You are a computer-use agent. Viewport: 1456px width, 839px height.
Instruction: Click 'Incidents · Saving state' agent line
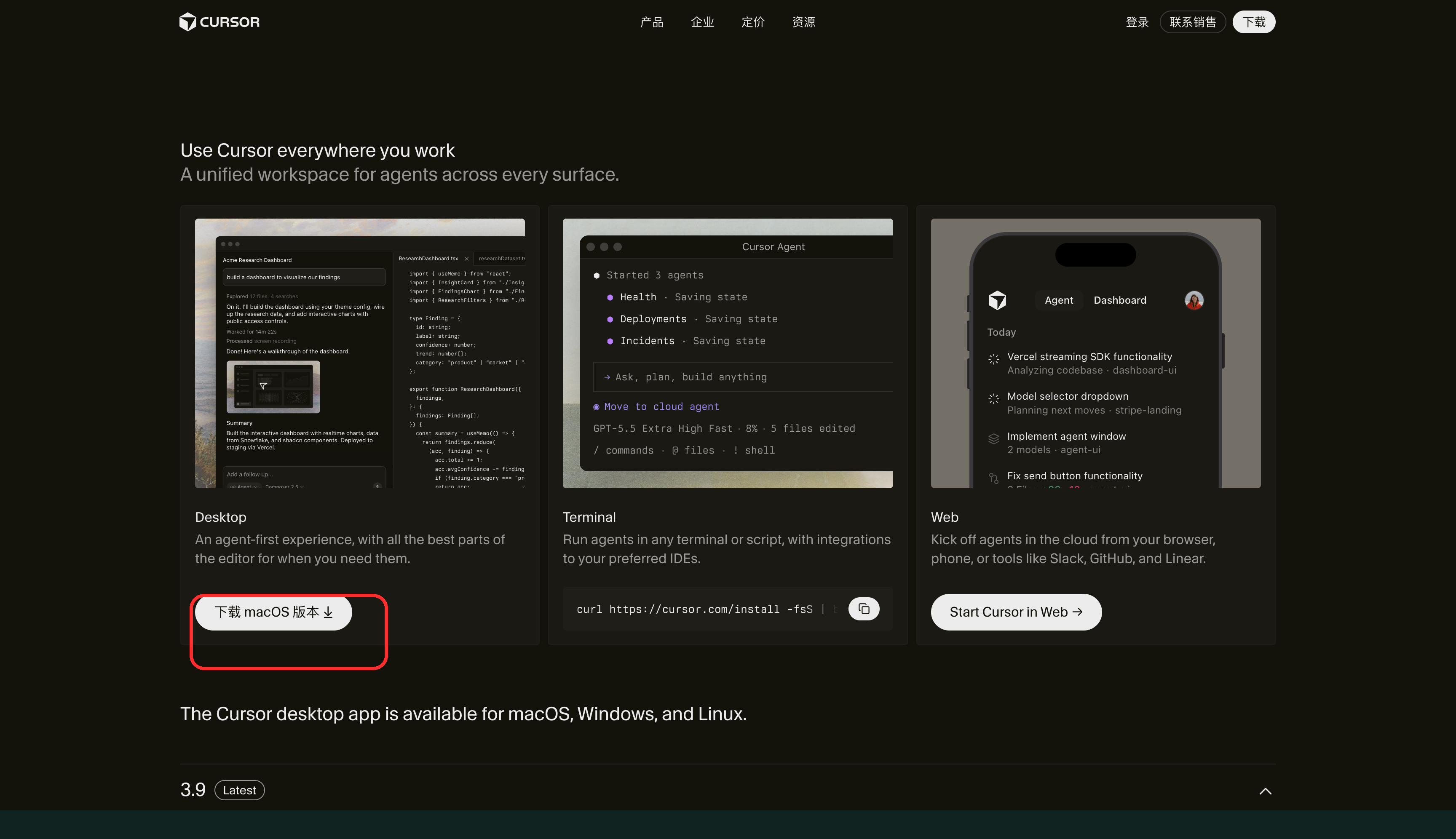point(686,341)
